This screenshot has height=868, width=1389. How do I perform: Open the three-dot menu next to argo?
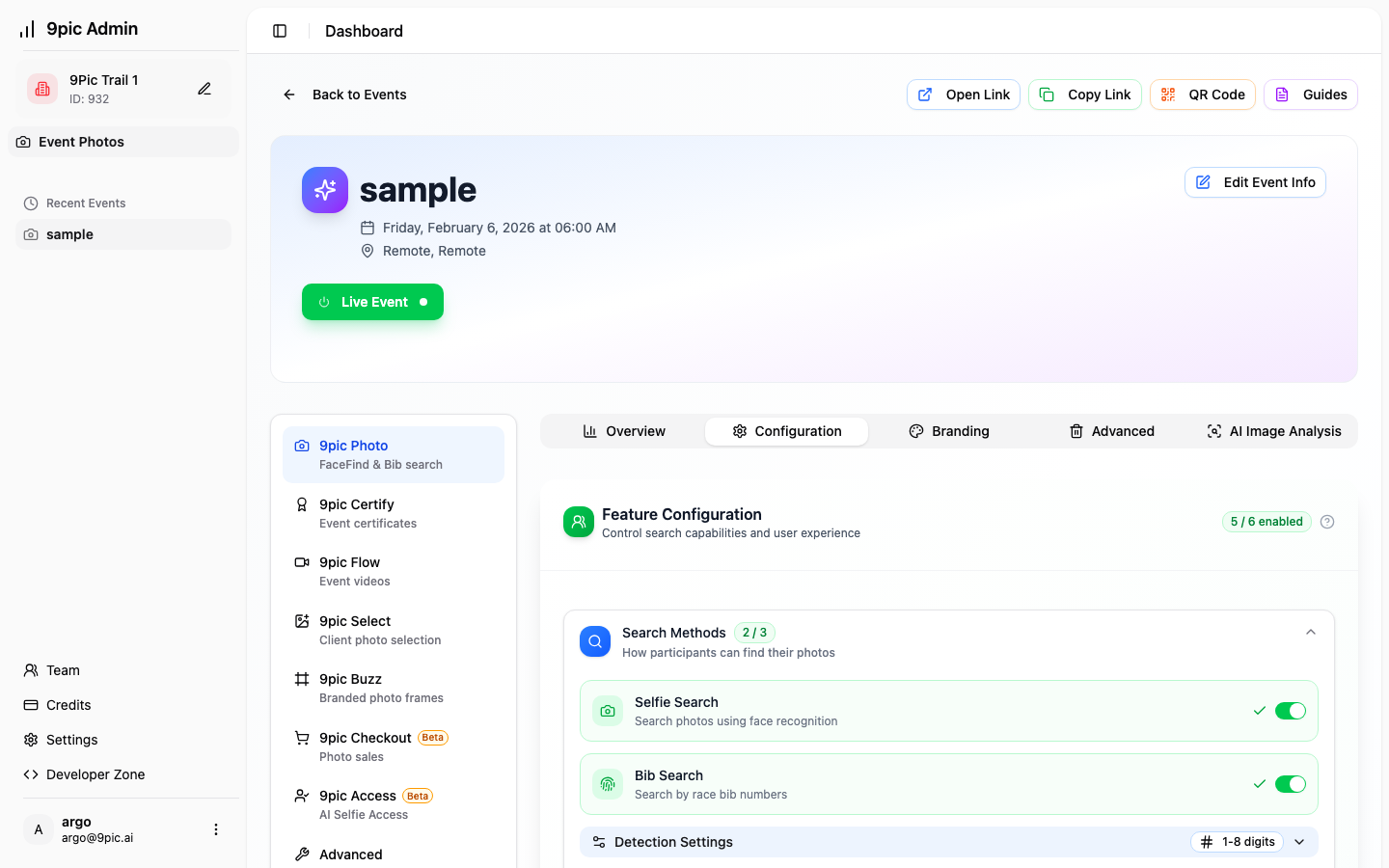click(x=216, y=829)
